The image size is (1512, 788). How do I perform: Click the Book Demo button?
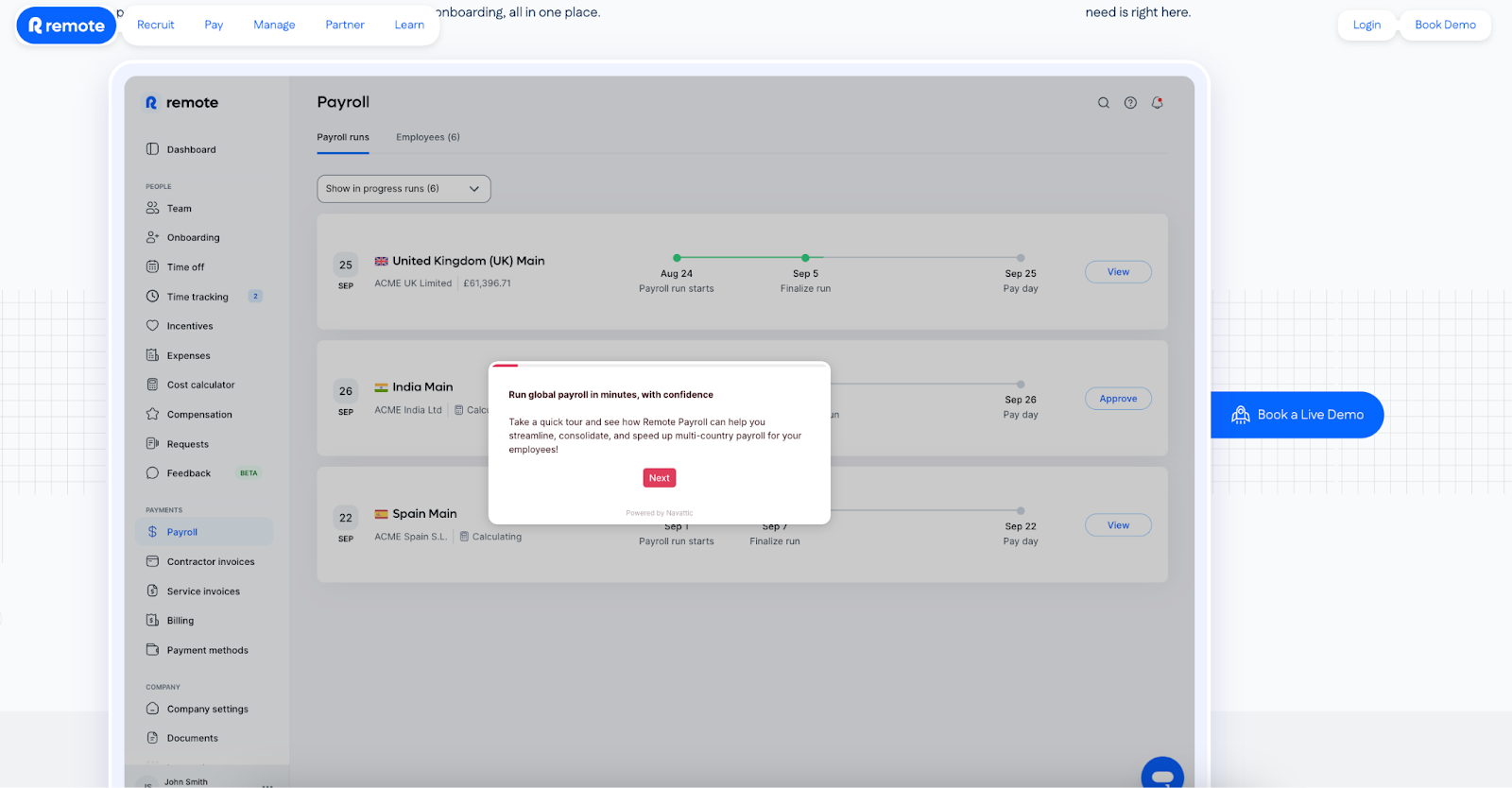tap(1445, 26)
